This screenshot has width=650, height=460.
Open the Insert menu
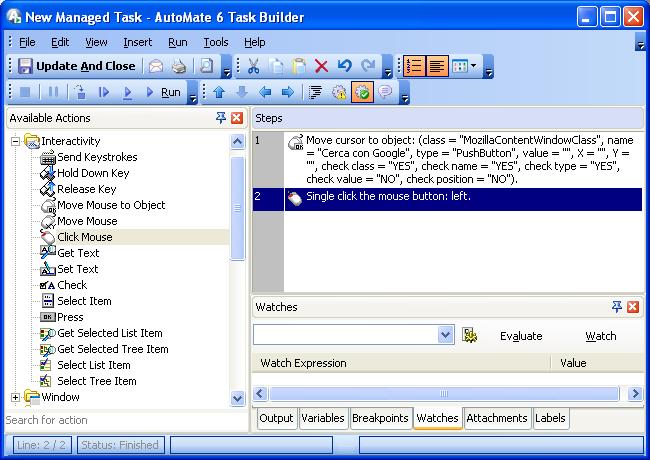point(138,42)
